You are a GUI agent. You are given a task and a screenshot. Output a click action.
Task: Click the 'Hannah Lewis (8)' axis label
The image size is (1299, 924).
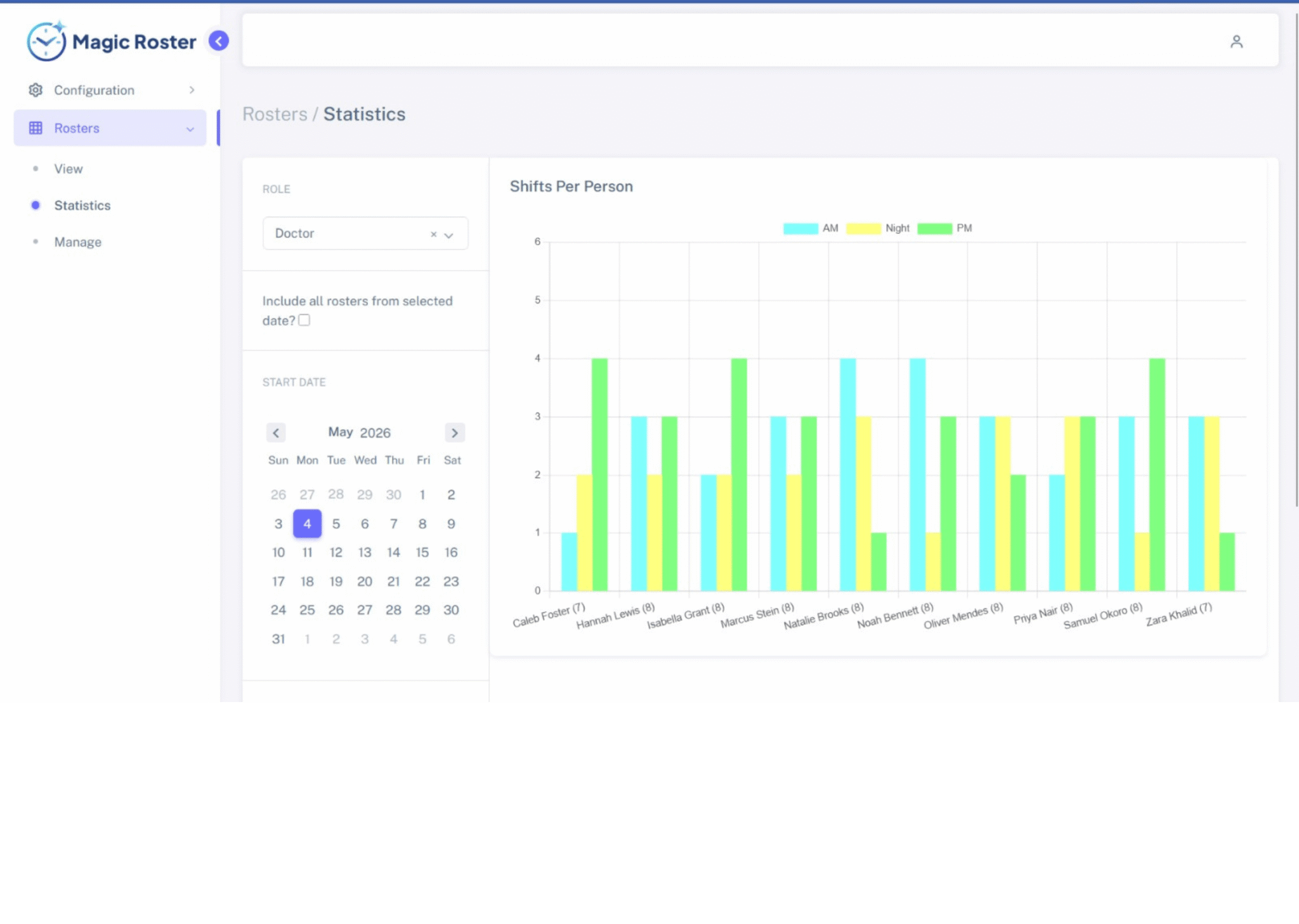click(615, 616)
